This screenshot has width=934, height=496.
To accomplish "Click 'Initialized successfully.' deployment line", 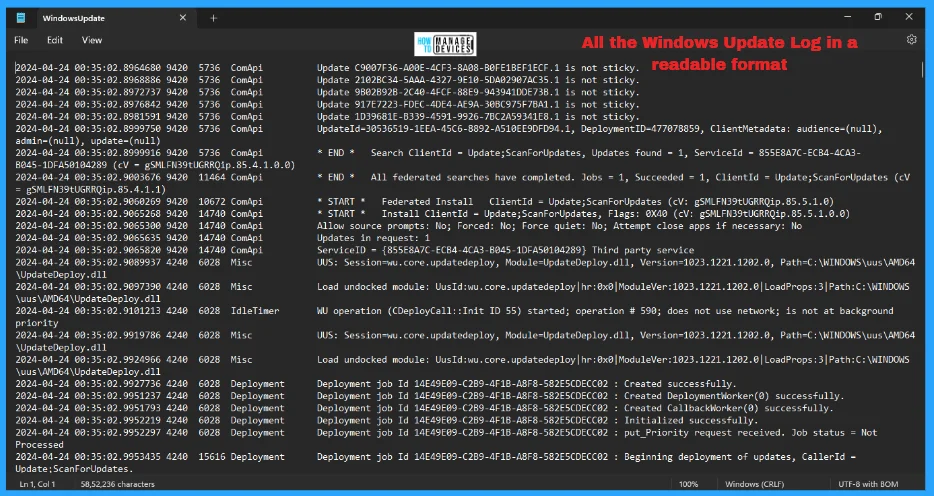I will pos(387,420).
